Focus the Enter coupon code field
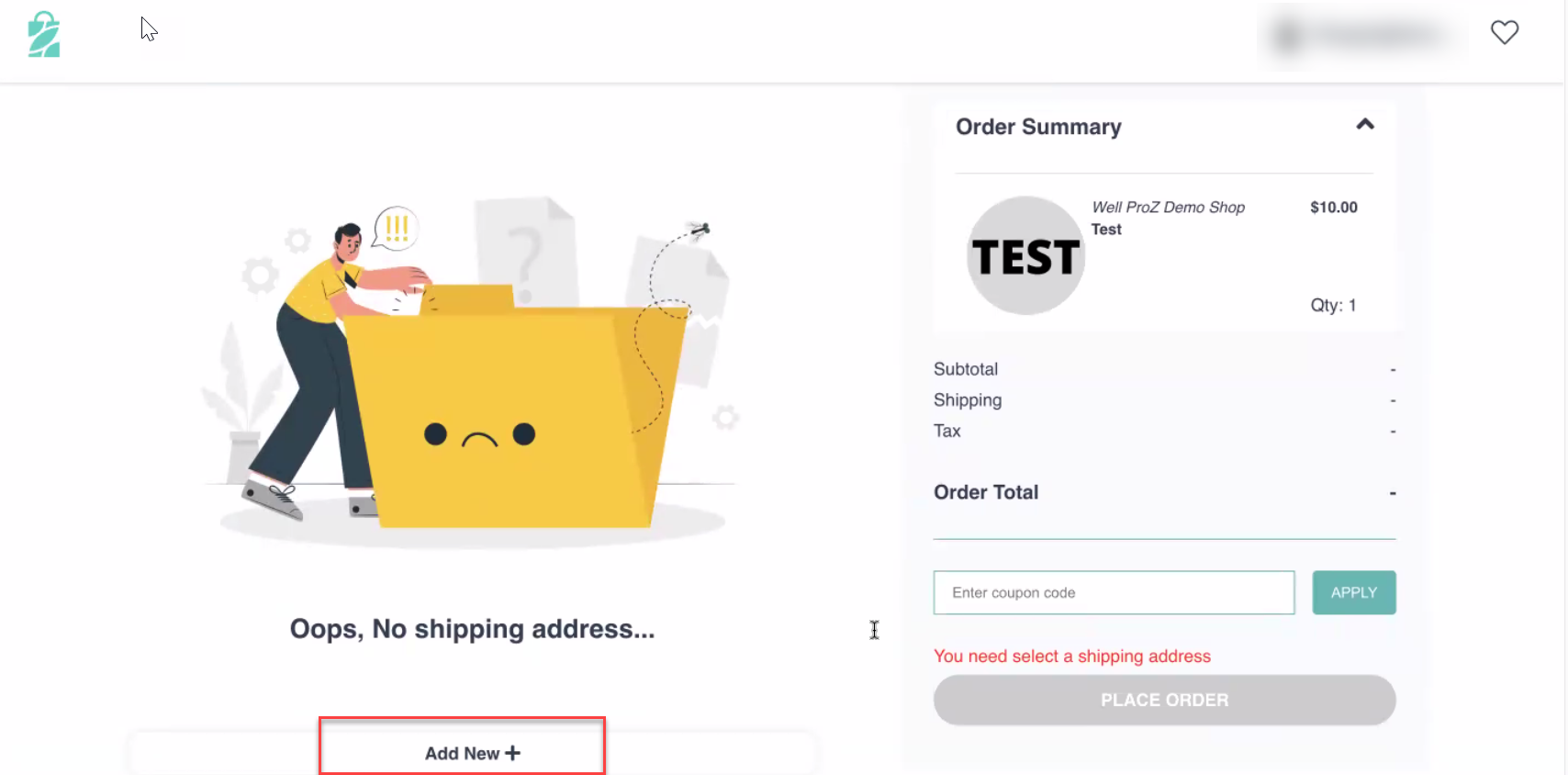Image resolution: width=1568 pixels, height=775 pixels. (x=1114, y=593)
